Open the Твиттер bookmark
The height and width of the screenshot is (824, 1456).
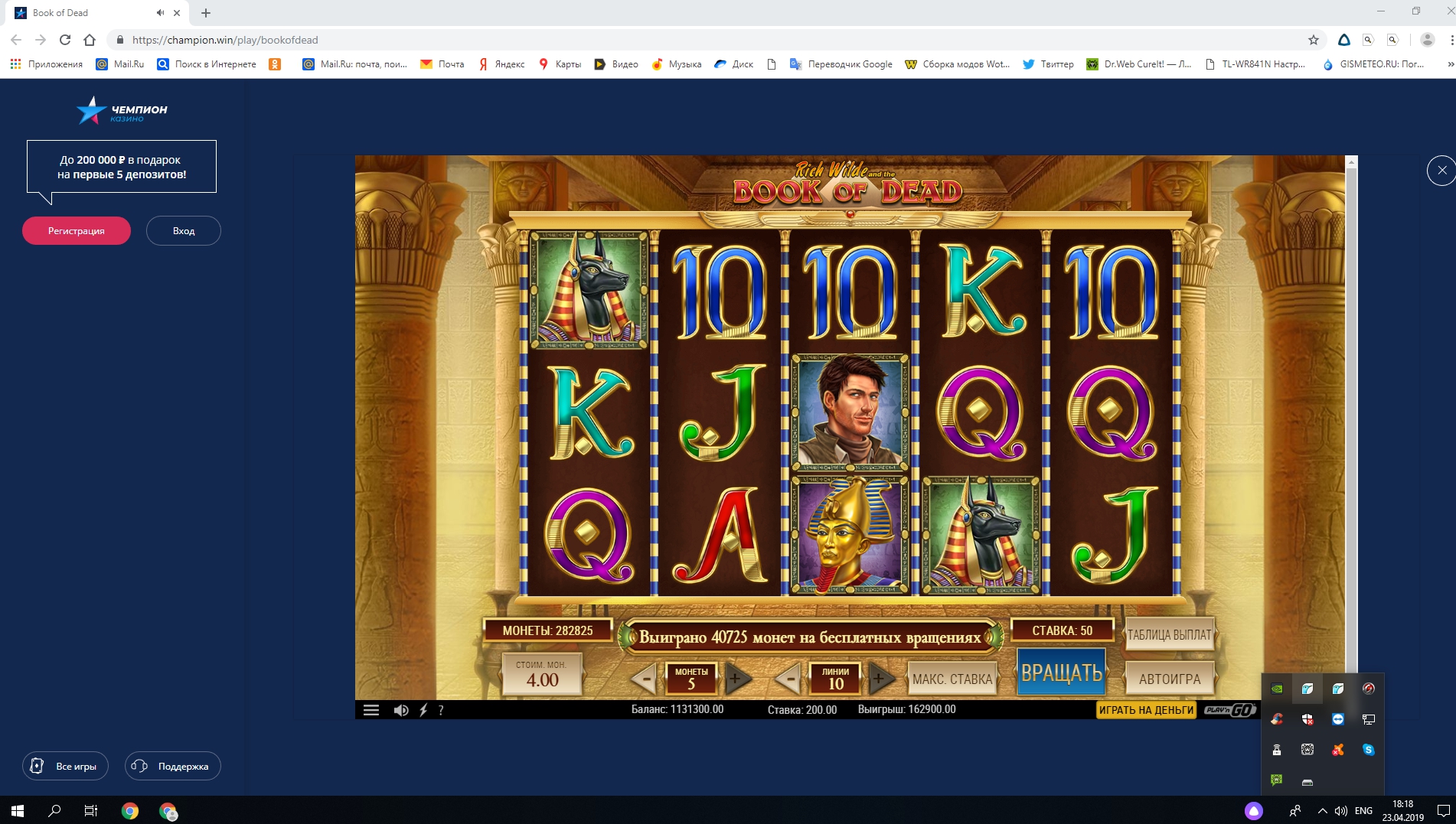pos(1048,64)
